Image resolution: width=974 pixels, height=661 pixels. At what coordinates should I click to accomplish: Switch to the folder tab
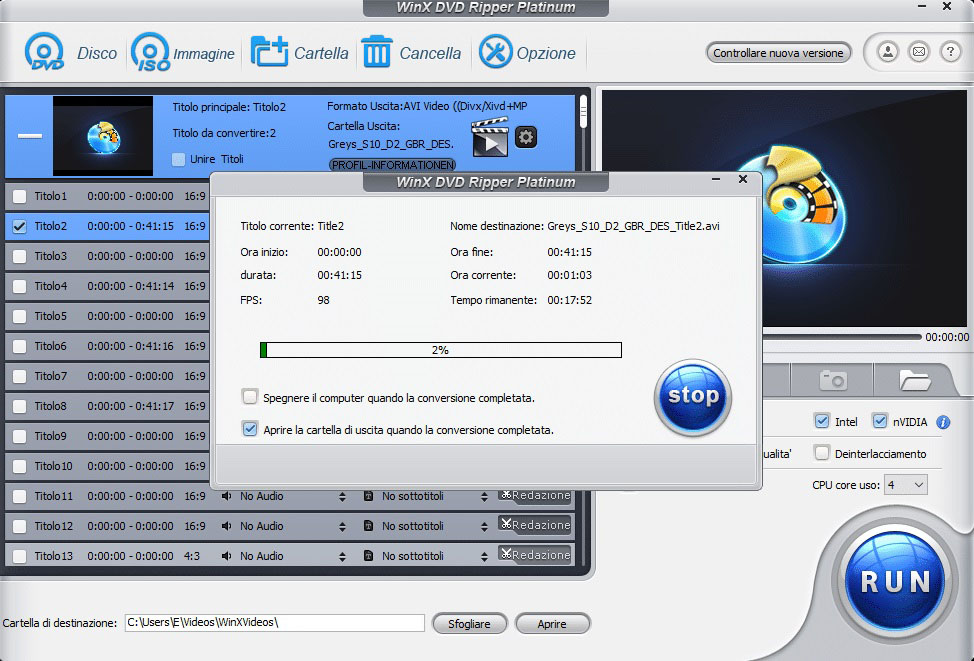coord(914,380)
